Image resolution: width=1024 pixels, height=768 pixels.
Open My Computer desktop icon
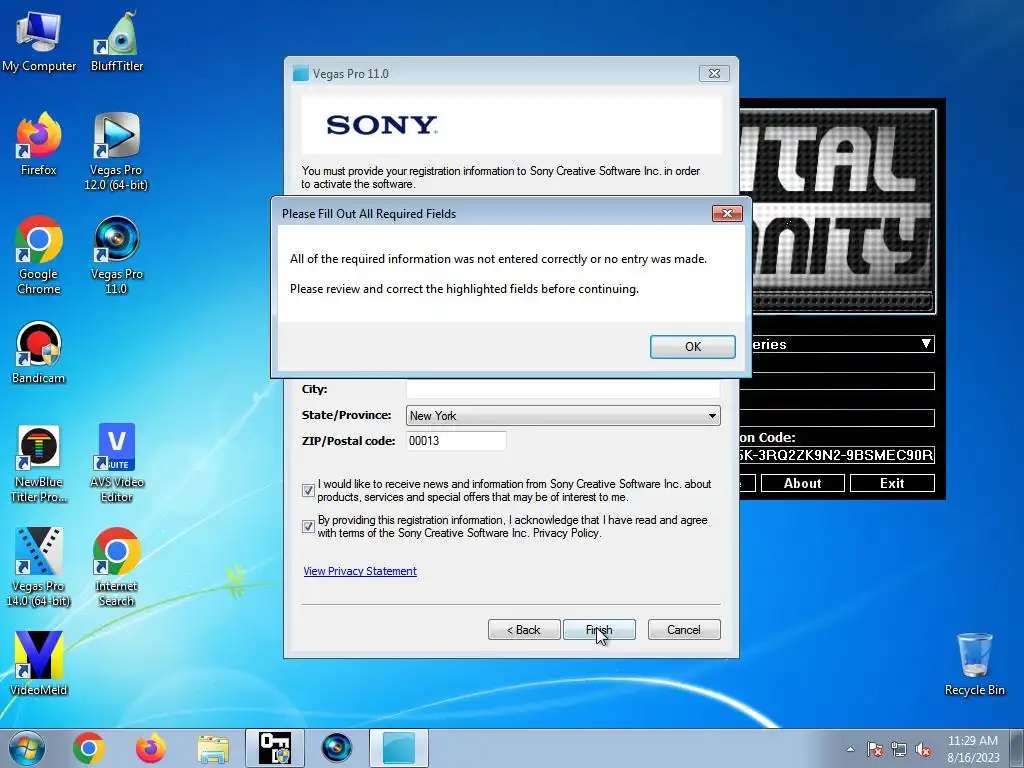click(x=39, y=40)
